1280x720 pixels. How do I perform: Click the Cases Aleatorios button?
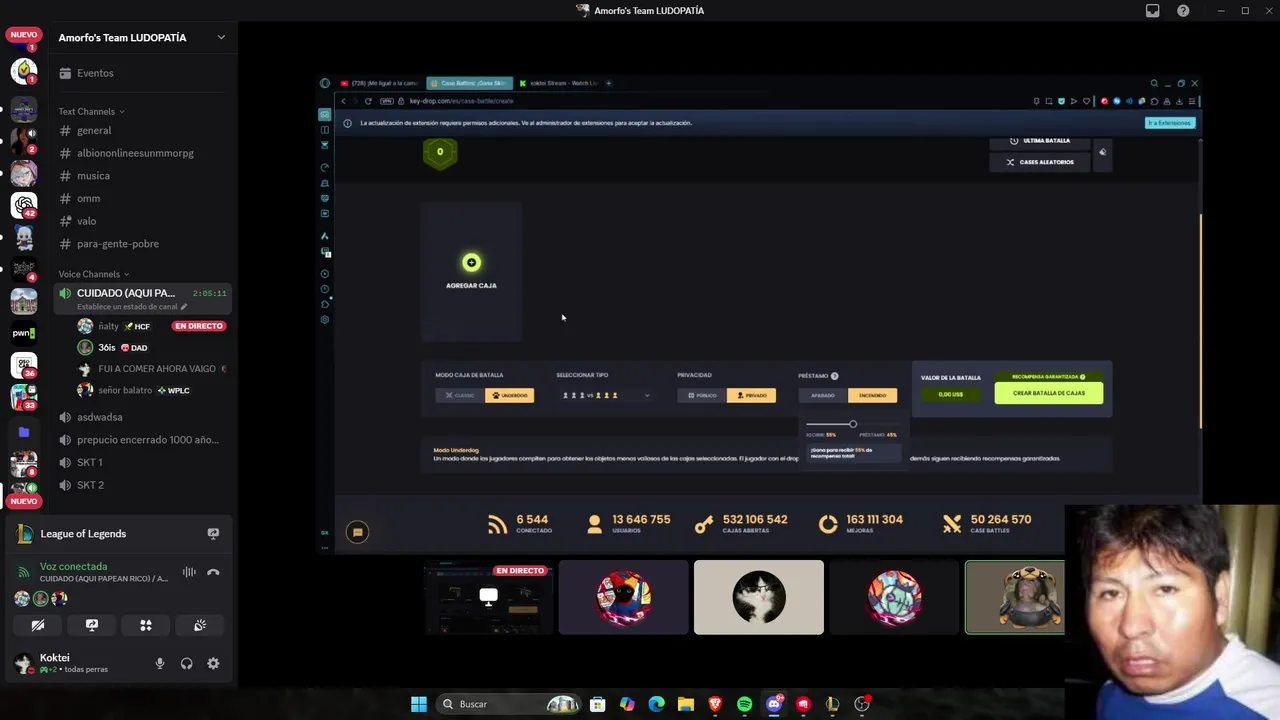point(1040,162)
